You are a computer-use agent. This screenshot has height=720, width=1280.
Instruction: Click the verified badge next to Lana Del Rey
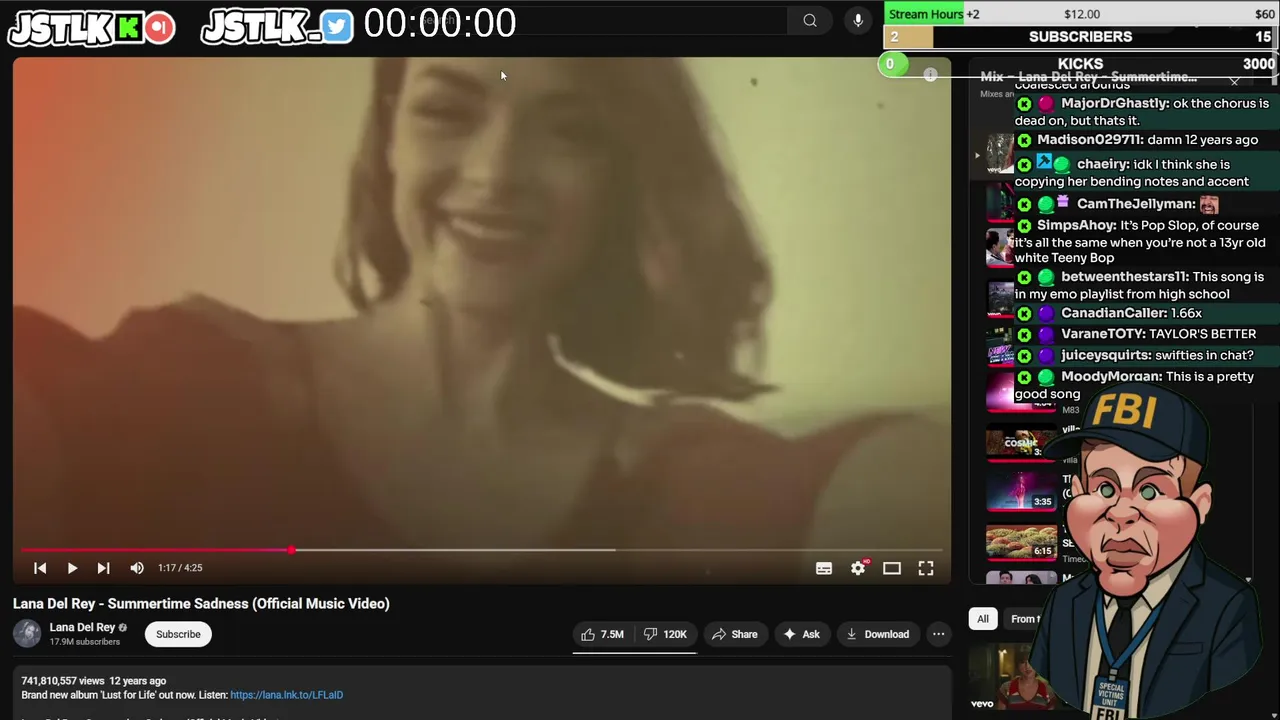[x=123, y=628]
